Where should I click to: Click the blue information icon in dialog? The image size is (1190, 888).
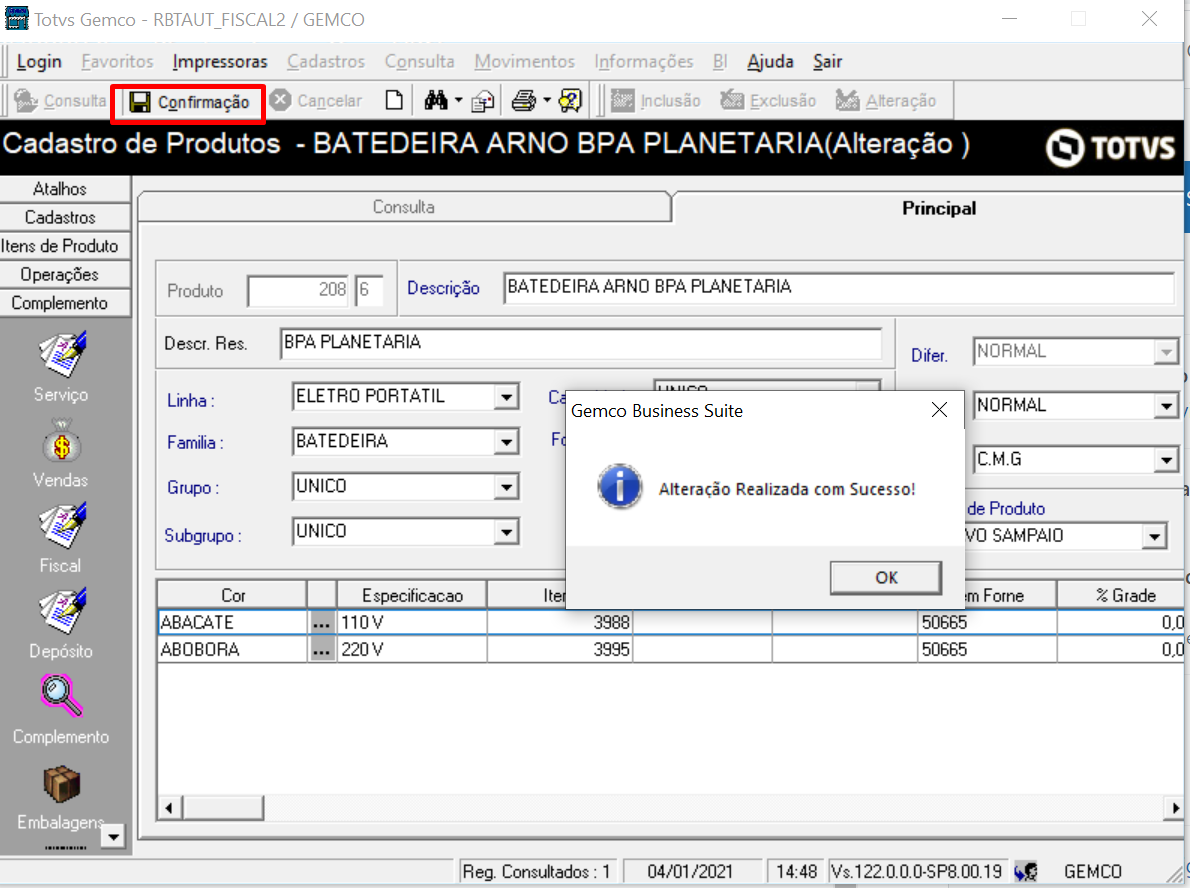click(619, 487)
